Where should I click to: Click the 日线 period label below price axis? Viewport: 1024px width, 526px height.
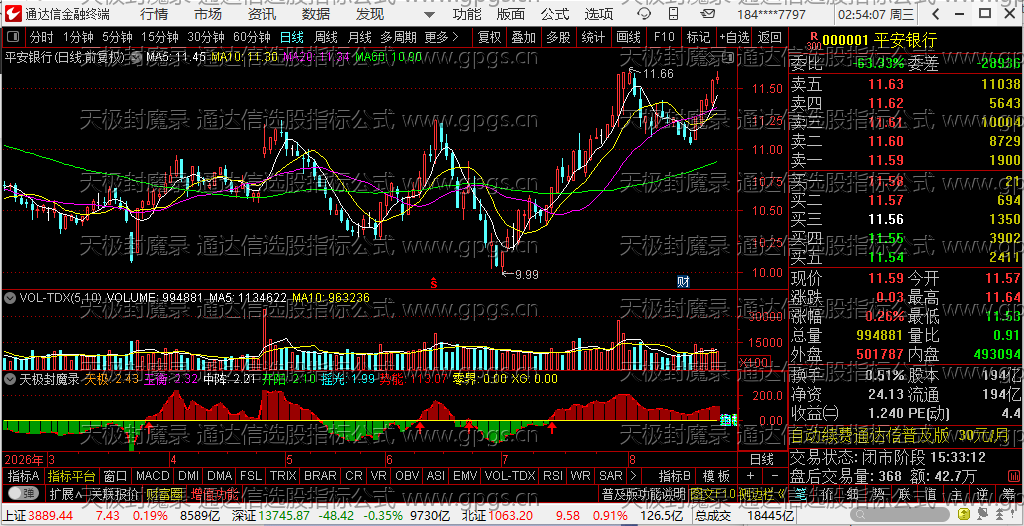(761, 458)
